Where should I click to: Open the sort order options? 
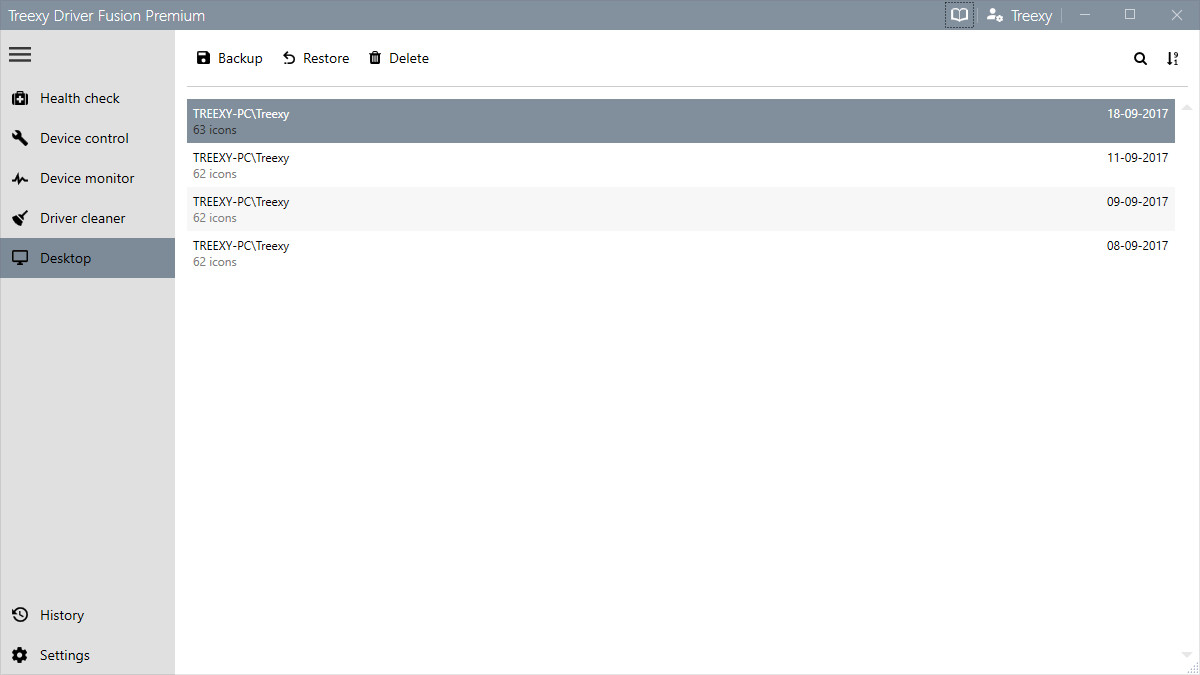click(x=1172, y=58)
